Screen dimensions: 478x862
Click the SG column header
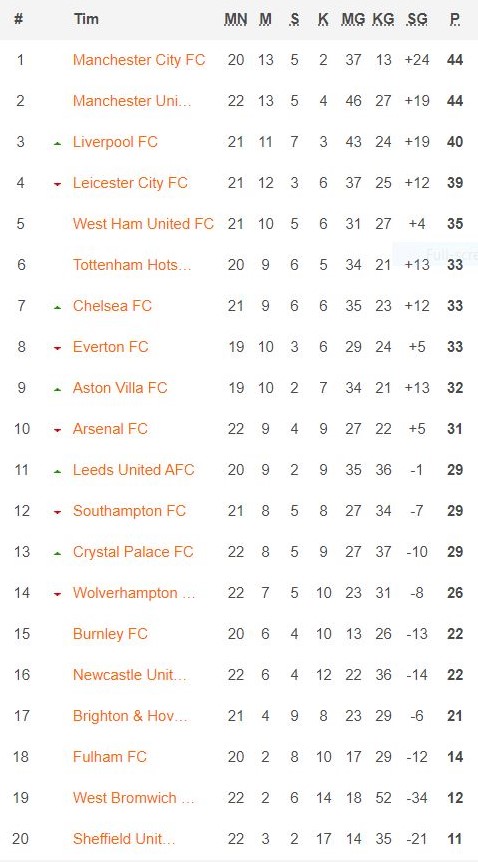point(417,19)
